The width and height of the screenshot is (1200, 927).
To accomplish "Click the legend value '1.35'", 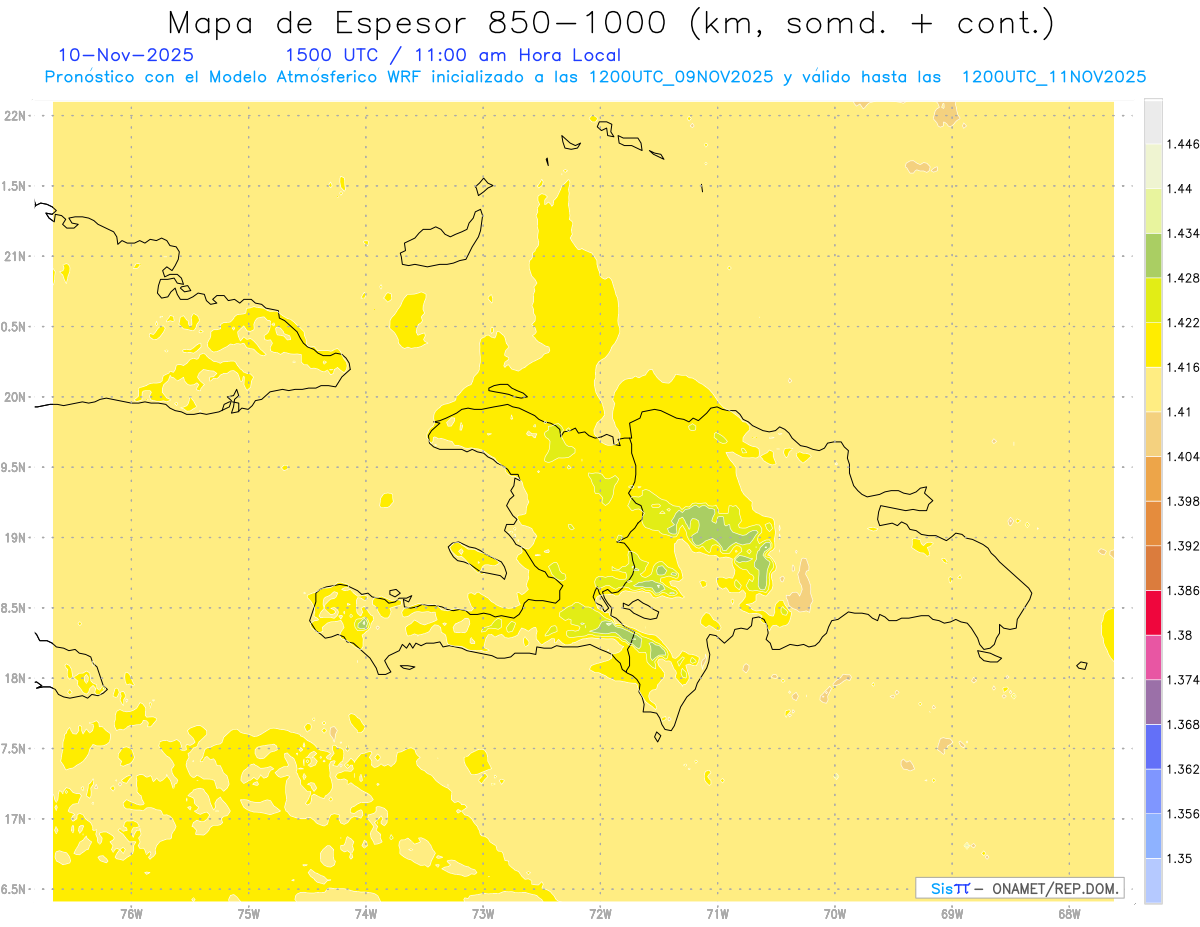I will pyautogui.click(x=1179, y=858).
